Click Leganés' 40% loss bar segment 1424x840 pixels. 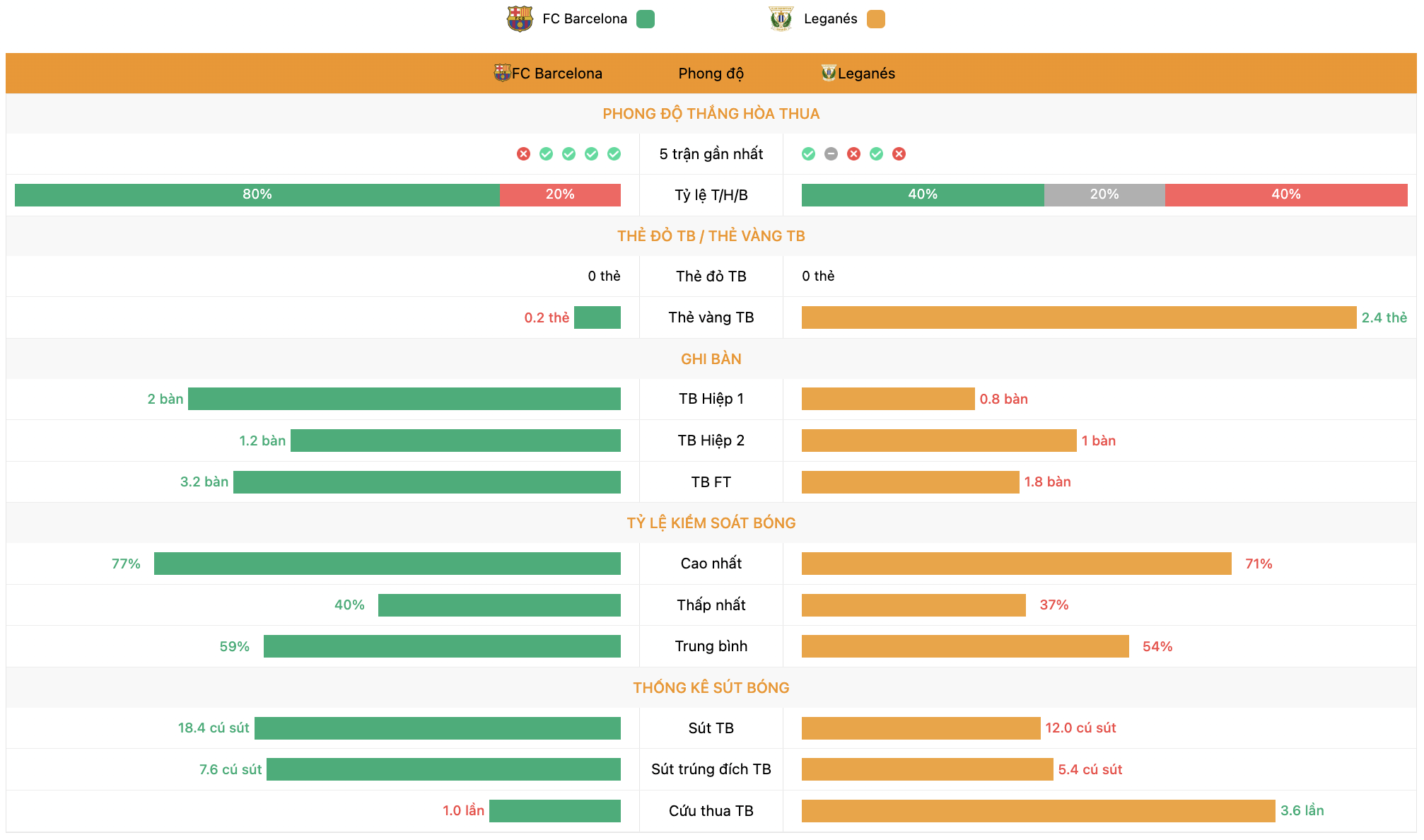point(1286,195)
